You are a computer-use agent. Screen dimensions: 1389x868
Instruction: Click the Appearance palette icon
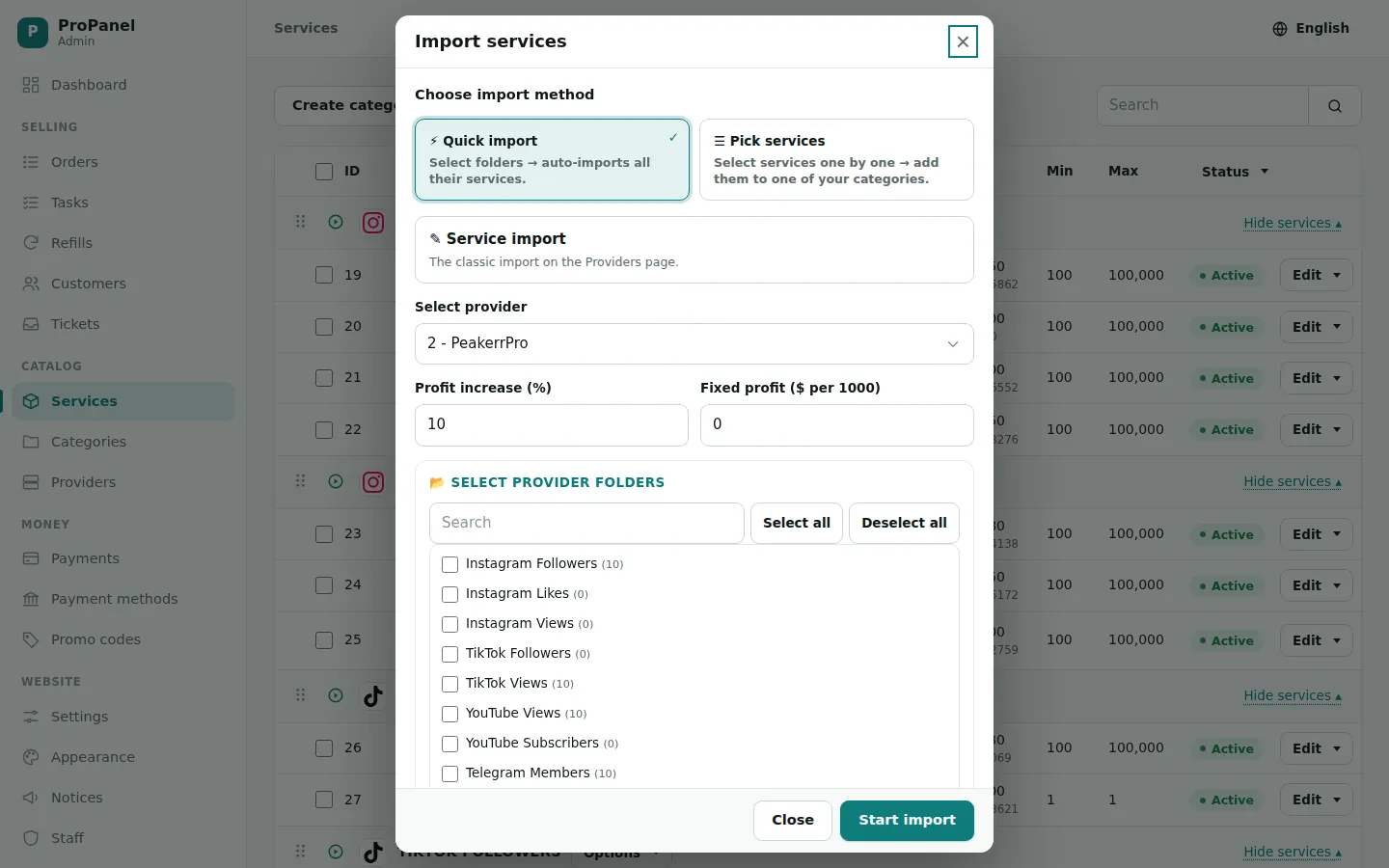(31, 757)
